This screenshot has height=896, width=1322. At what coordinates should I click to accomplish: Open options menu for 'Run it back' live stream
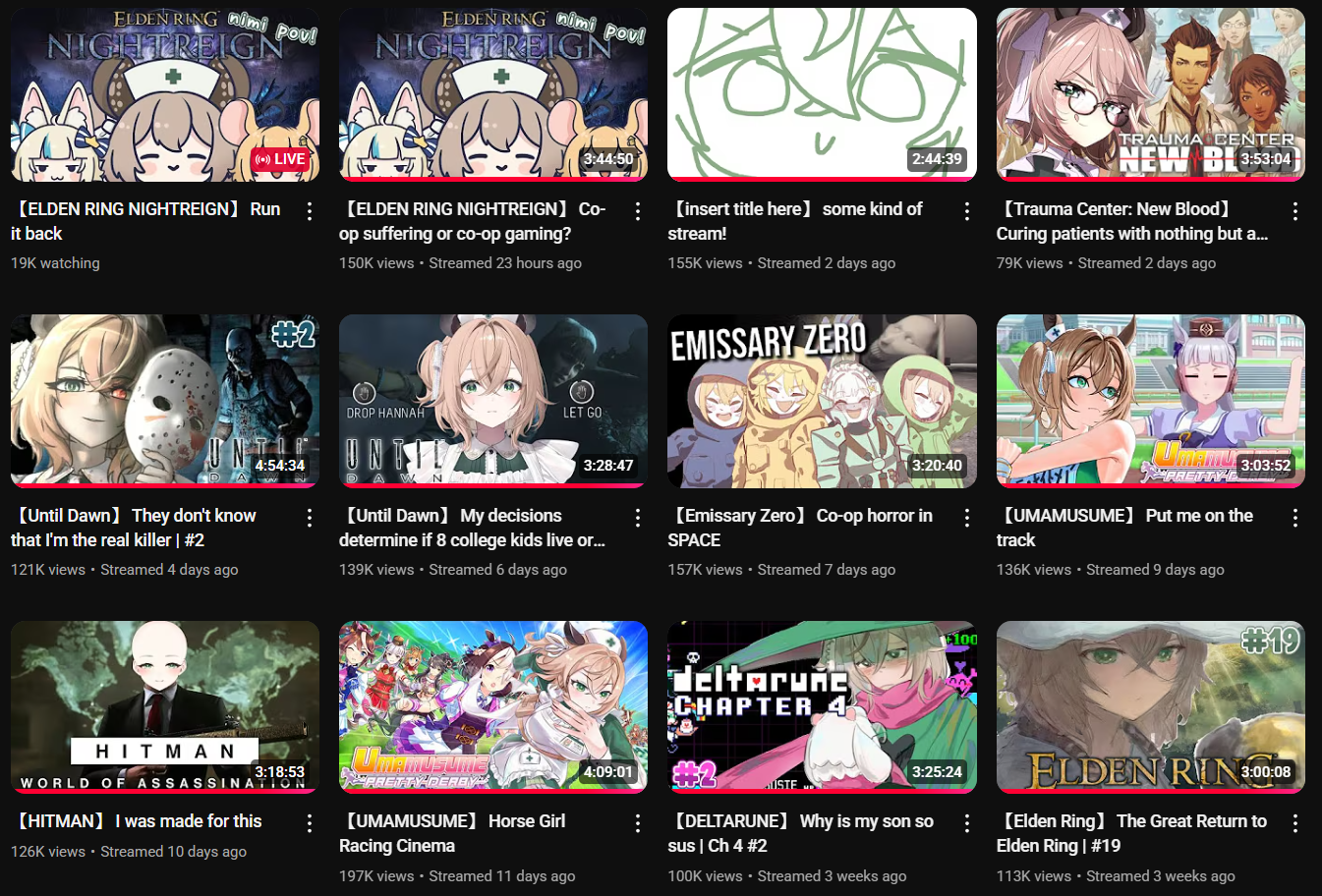(x=310, y=211)
